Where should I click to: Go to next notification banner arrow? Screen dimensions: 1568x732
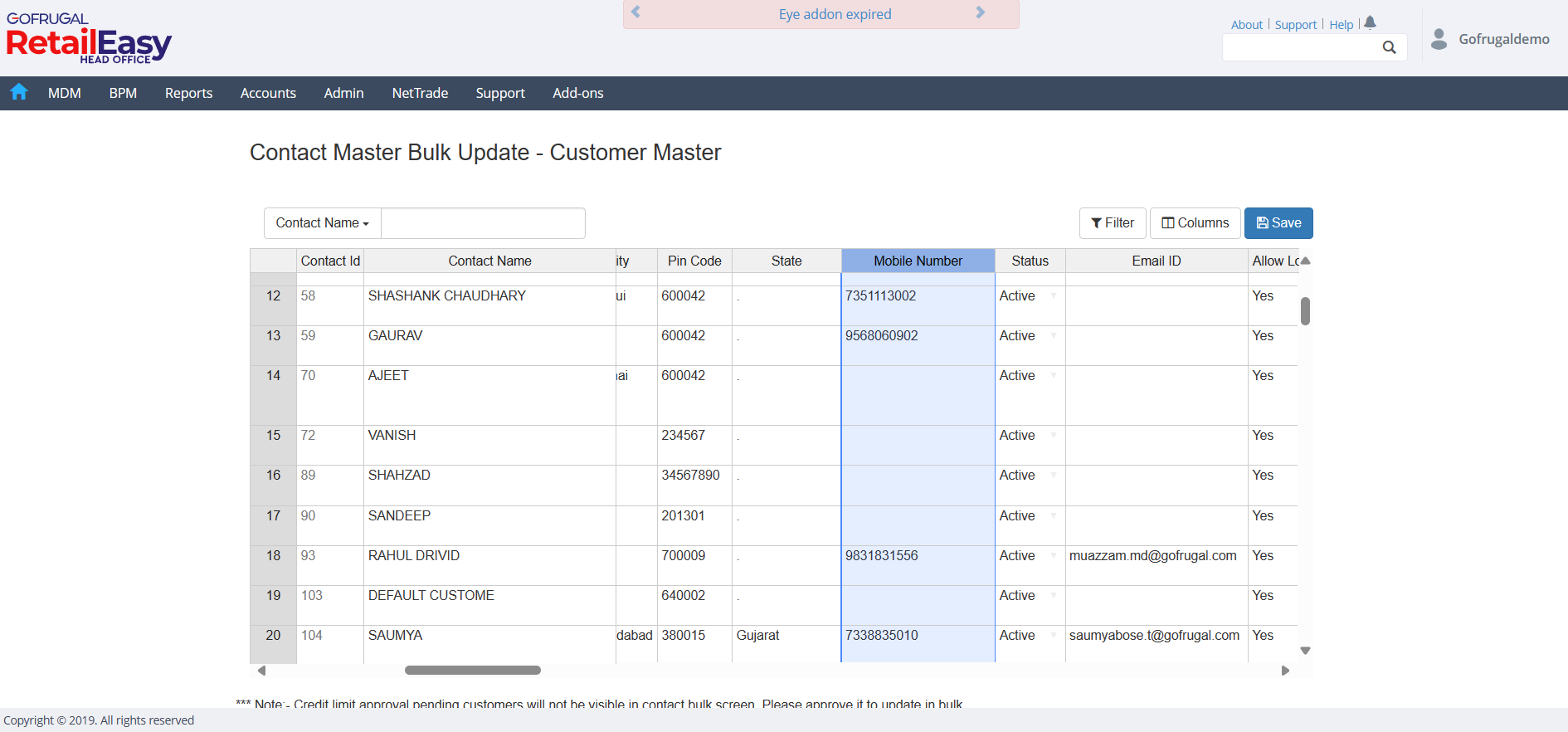pos(980,12)
